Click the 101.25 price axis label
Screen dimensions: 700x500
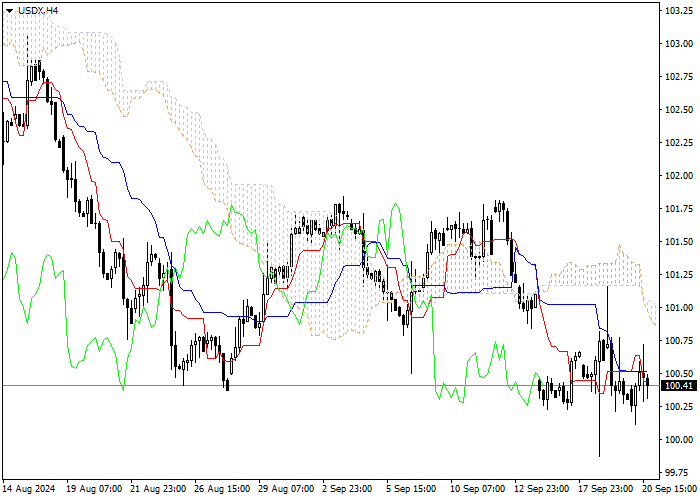(679, 275)
